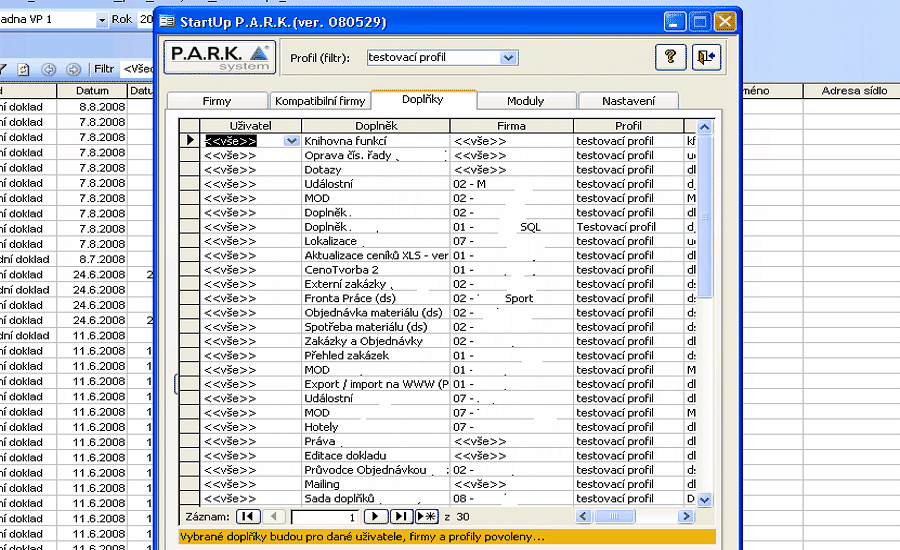Click the Doplněk column header
Image resolution: width=900 pixels, height=550 pixels.
pos(376,126)
